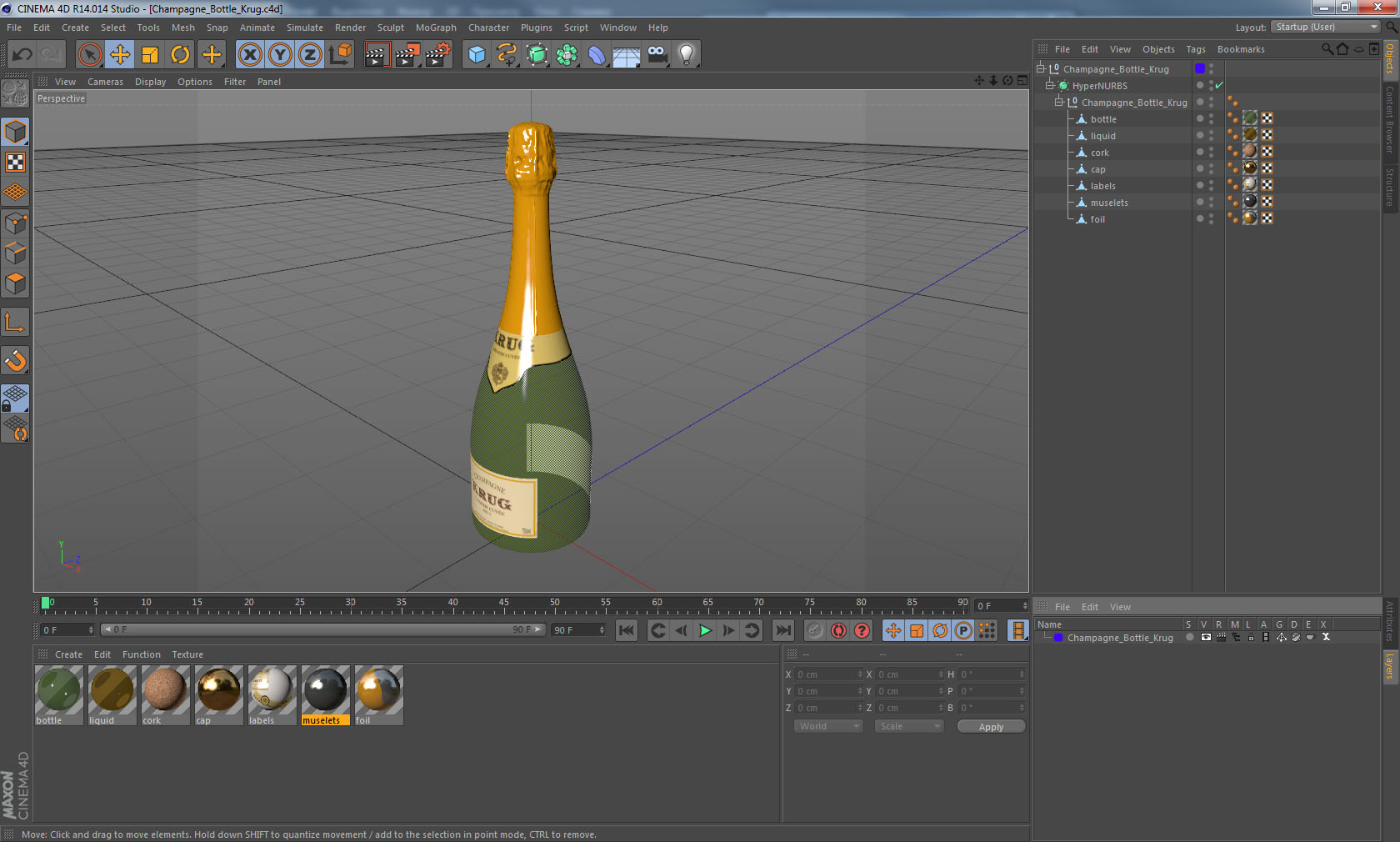Open material manager Texture menu
1400x842 pixels.
(187, 654)
